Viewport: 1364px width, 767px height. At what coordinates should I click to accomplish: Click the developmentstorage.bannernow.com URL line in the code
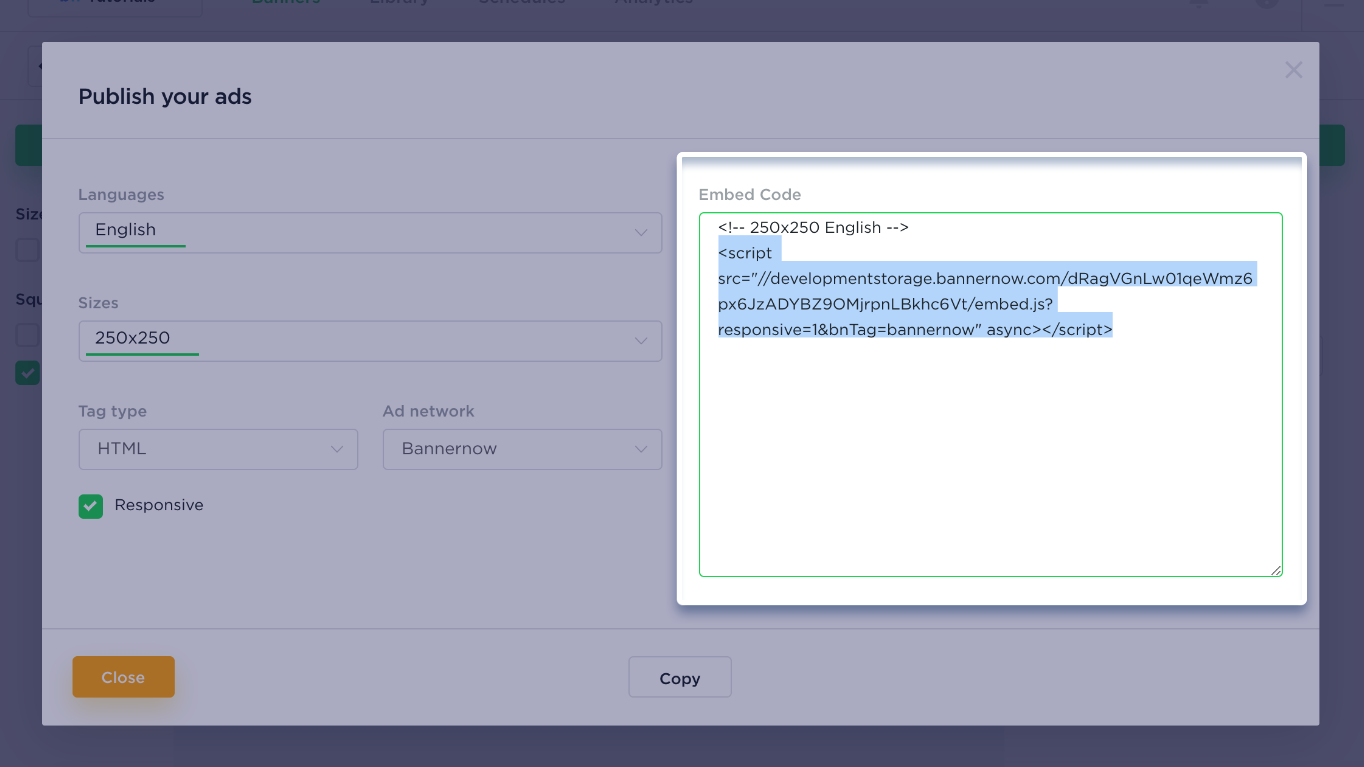point(985,278)
